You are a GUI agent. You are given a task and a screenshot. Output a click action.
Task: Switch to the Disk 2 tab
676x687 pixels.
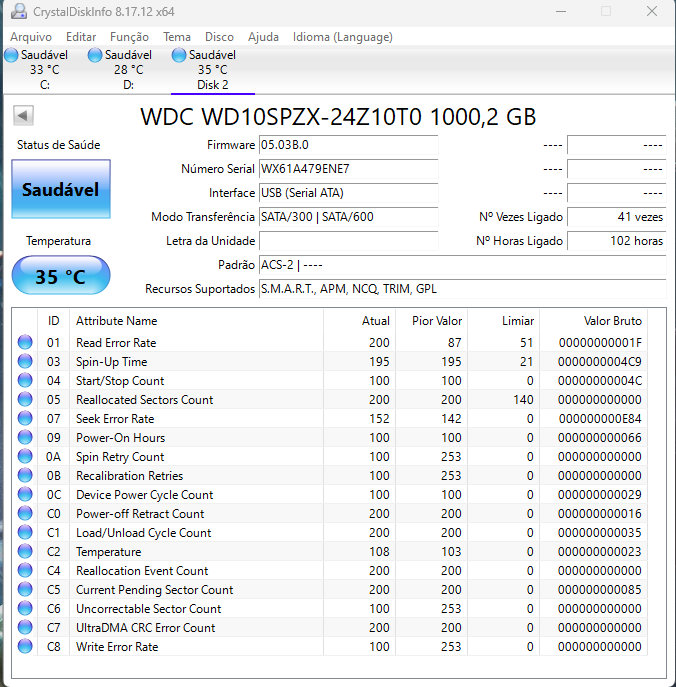coord(212,70)
